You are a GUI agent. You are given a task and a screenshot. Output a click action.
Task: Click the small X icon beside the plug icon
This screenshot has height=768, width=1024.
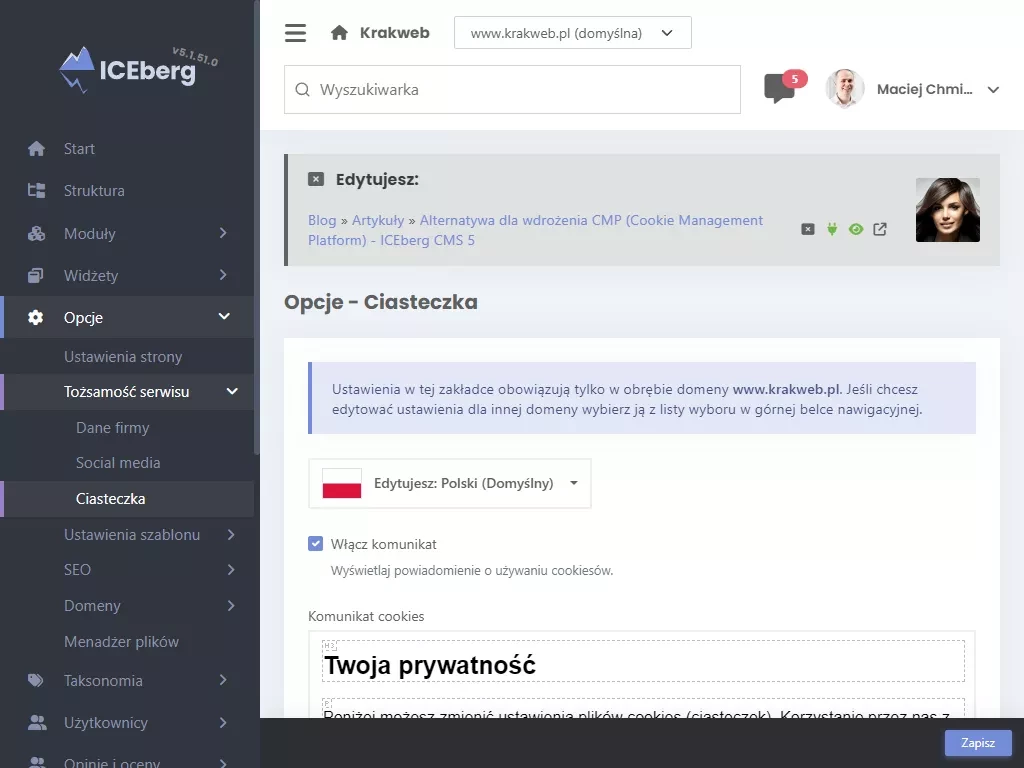[808, 229]
